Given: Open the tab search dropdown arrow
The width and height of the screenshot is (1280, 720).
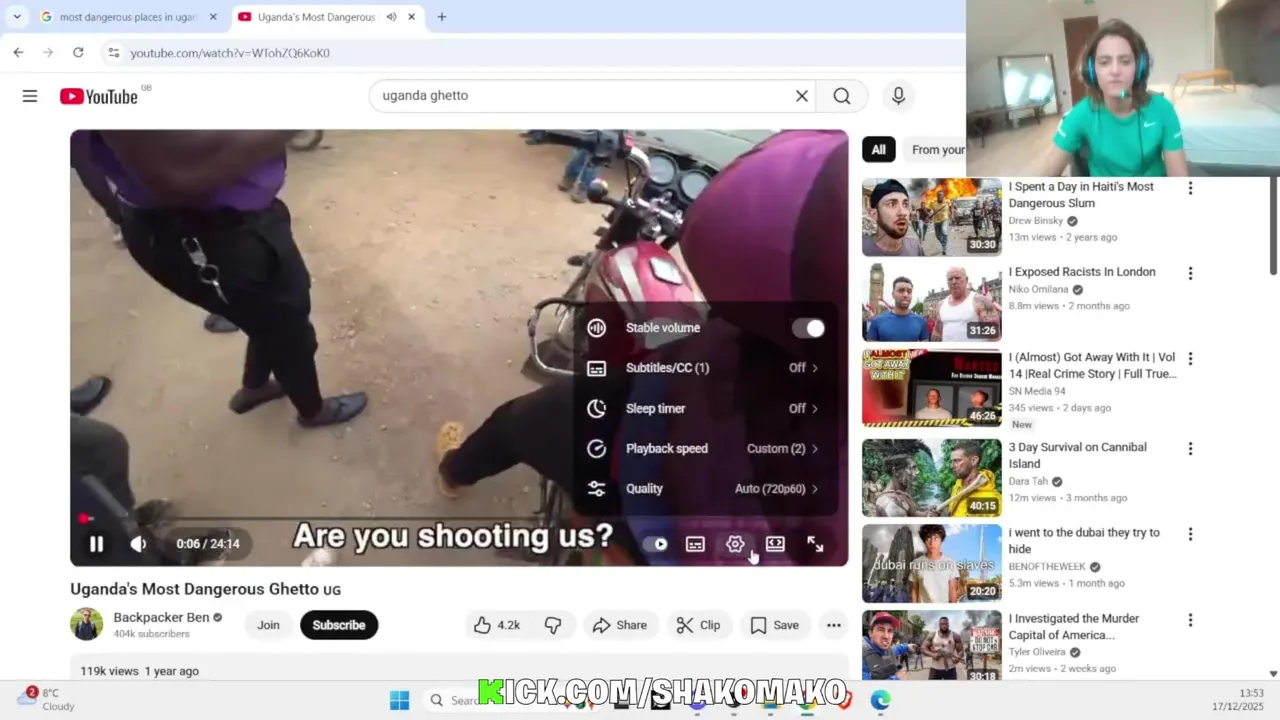Looking at the screenshot, I should point(17,17).
